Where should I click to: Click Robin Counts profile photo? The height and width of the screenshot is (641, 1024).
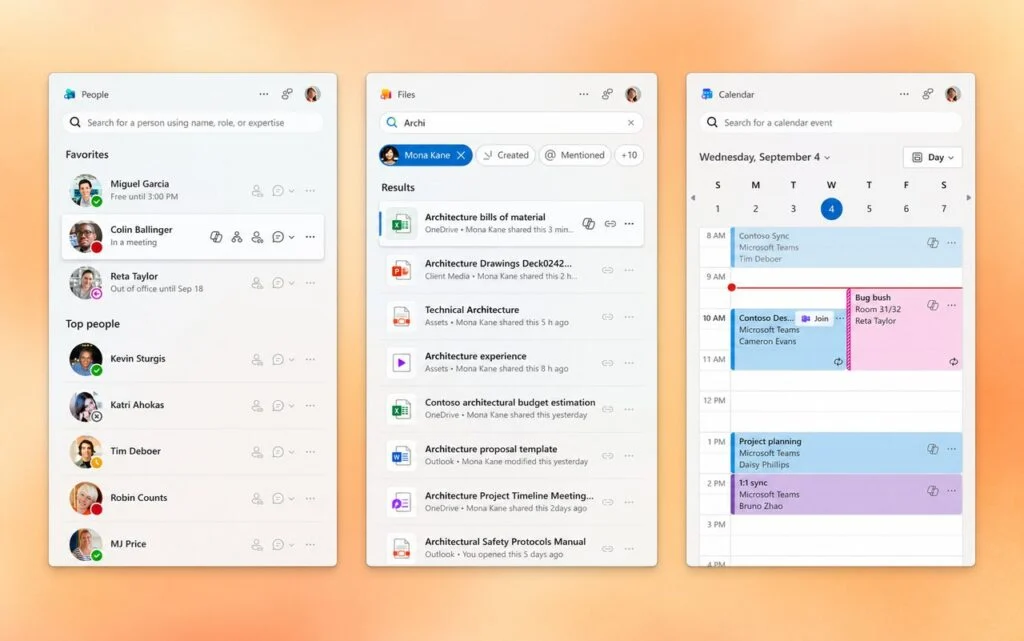[86, 499]
